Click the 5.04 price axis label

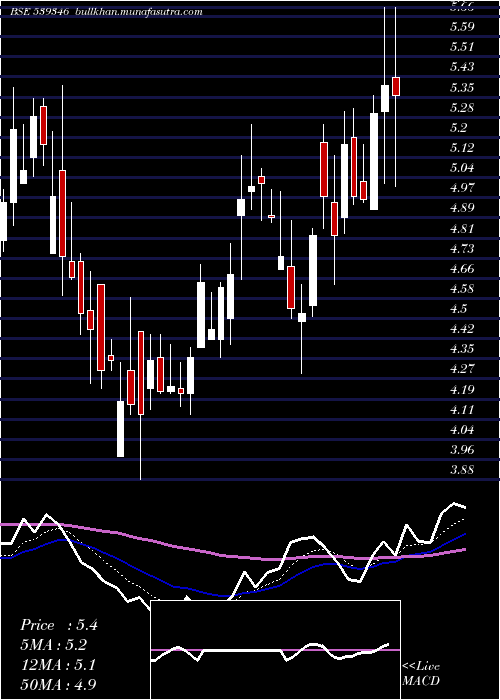[462, 168]
